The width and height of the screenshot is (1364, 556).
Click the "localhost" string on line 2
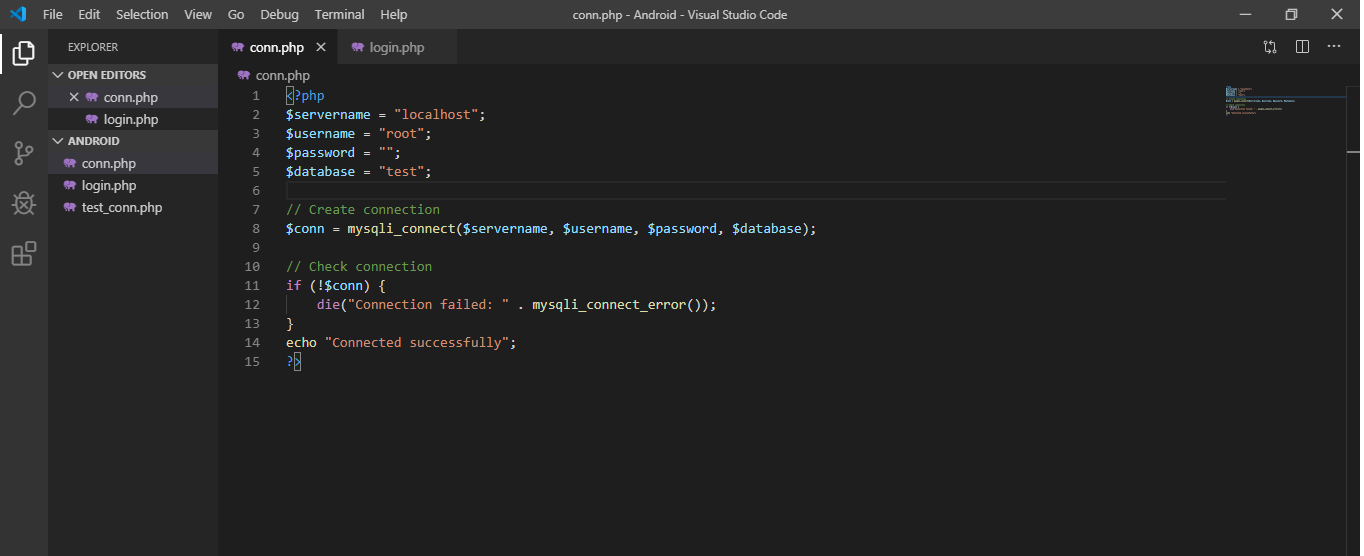coord(436,114)
